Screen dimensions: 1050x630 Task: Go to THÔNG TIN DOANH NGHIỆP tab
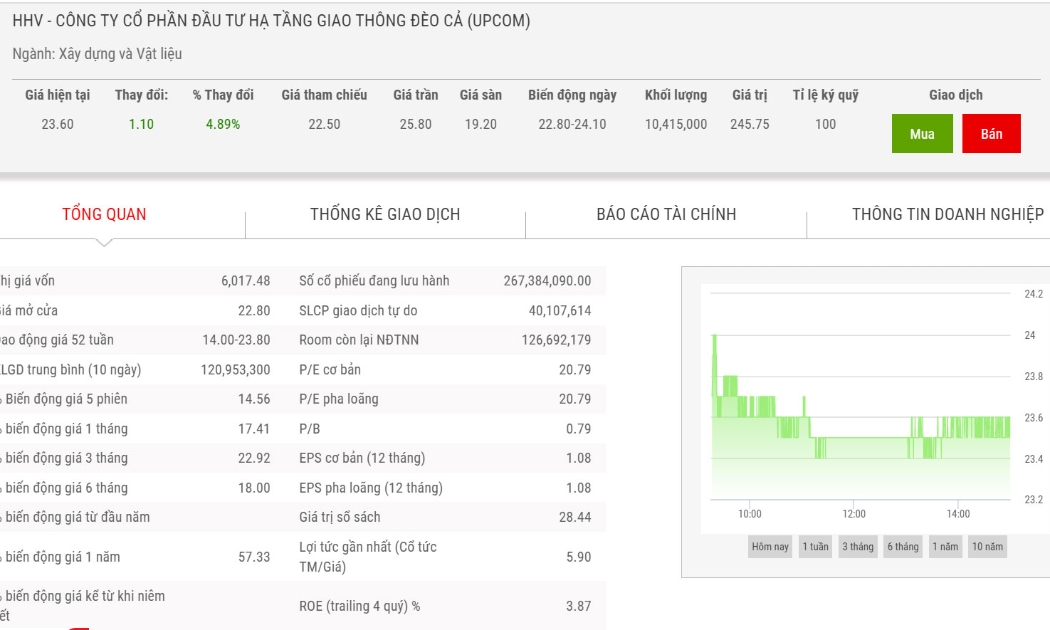click(947, 214)
